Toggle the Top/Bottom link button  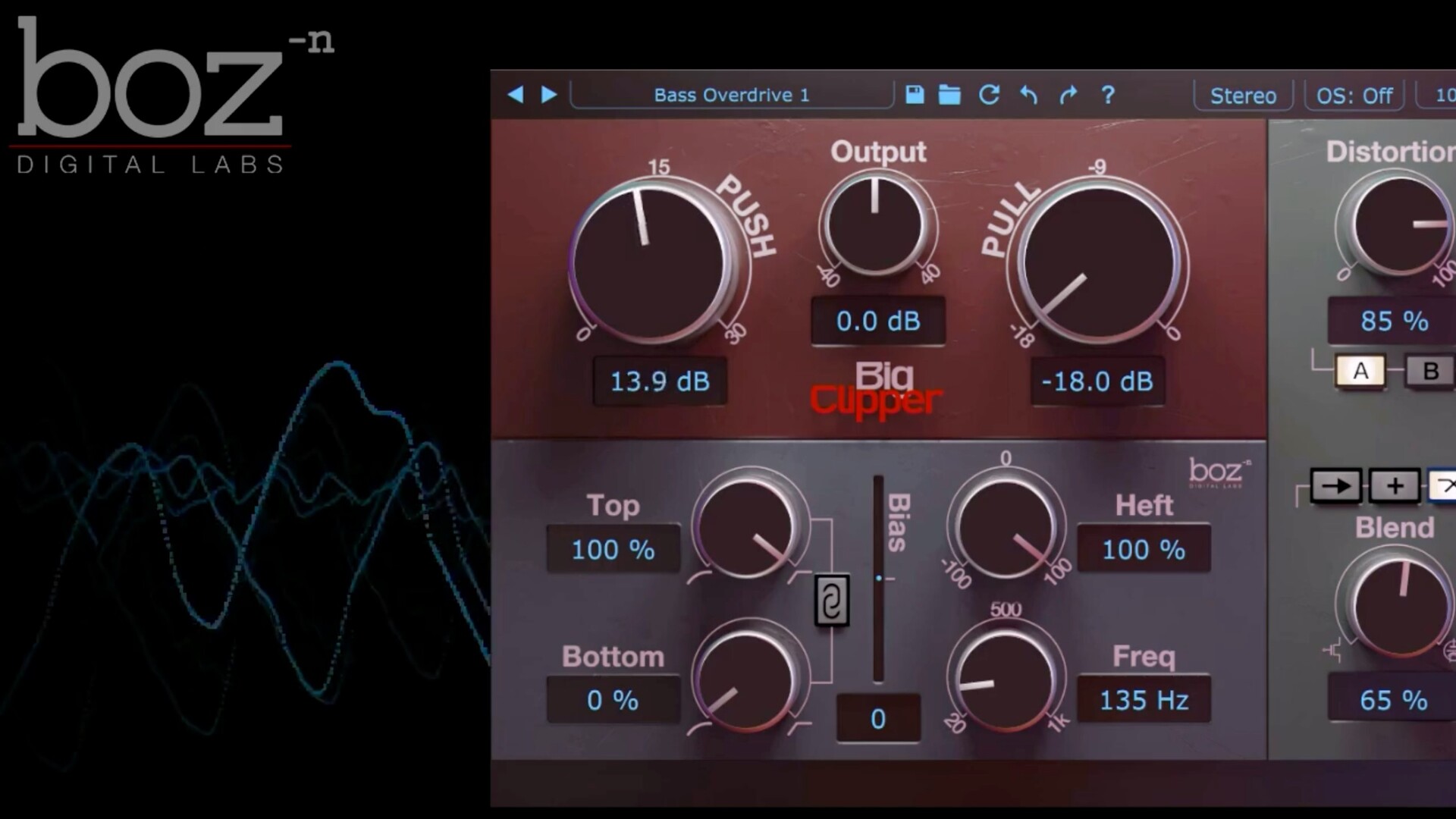[831, 601]
